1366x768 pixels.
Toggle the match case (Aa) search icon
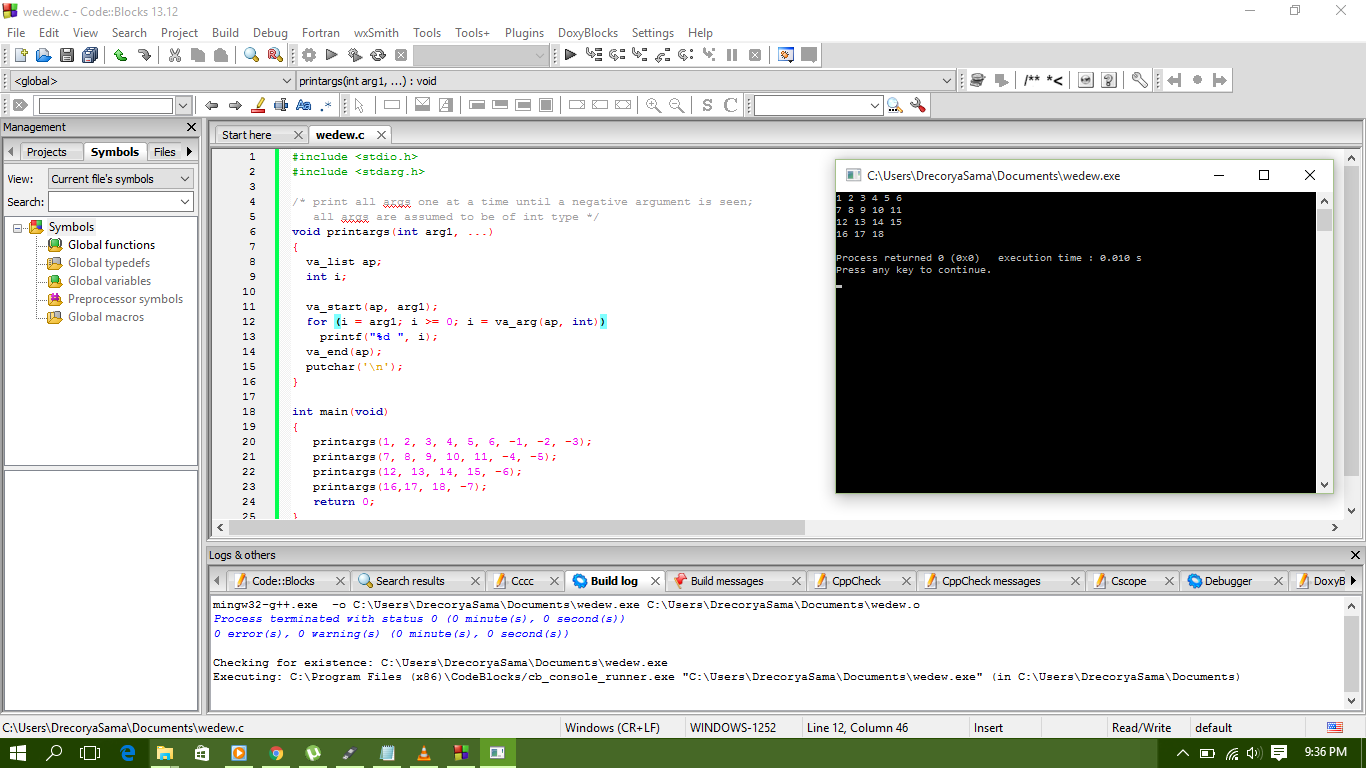click(x=304, y=105)
